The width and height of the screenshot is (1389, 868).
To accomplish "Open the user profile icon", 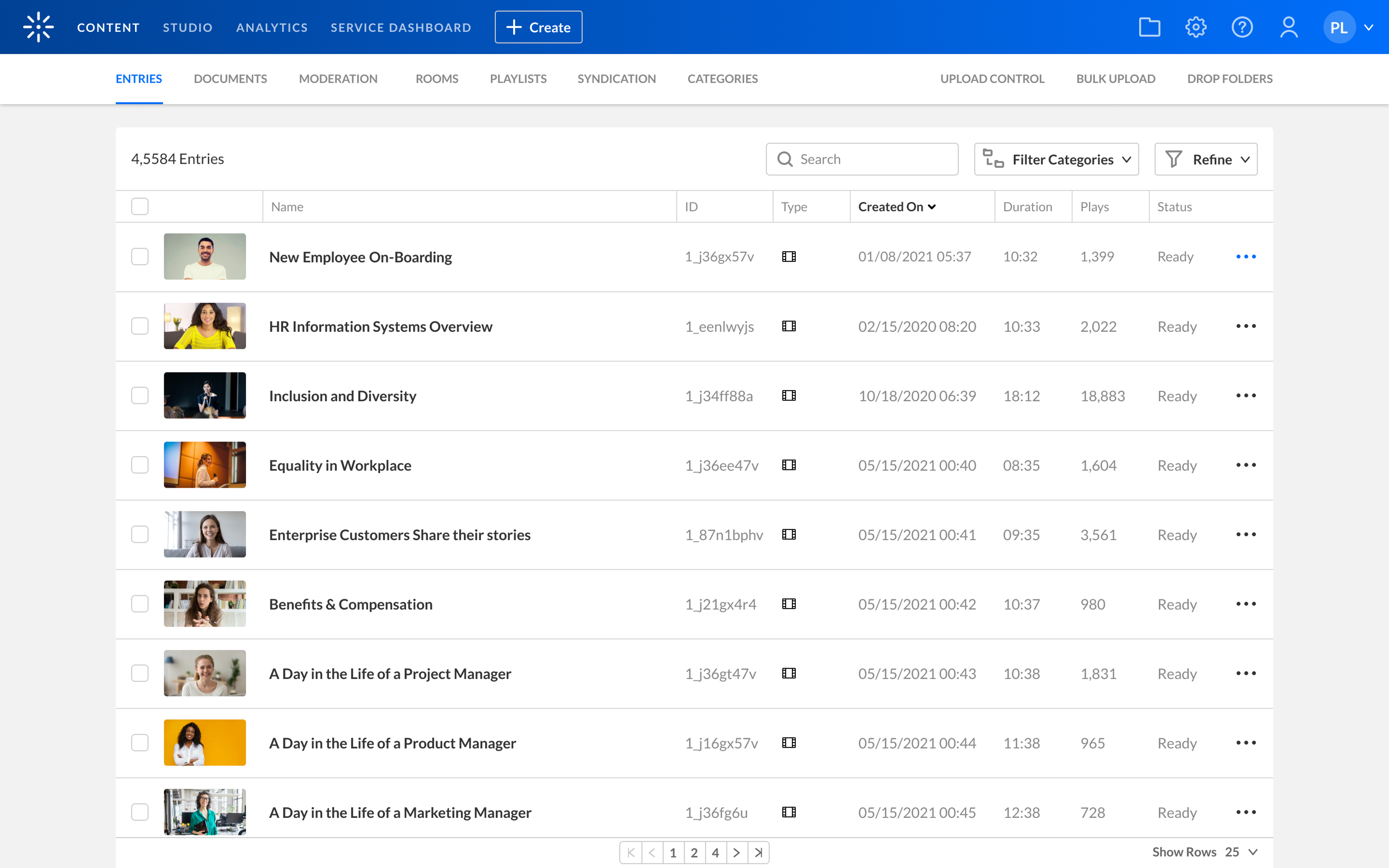I will point(1289,27).
